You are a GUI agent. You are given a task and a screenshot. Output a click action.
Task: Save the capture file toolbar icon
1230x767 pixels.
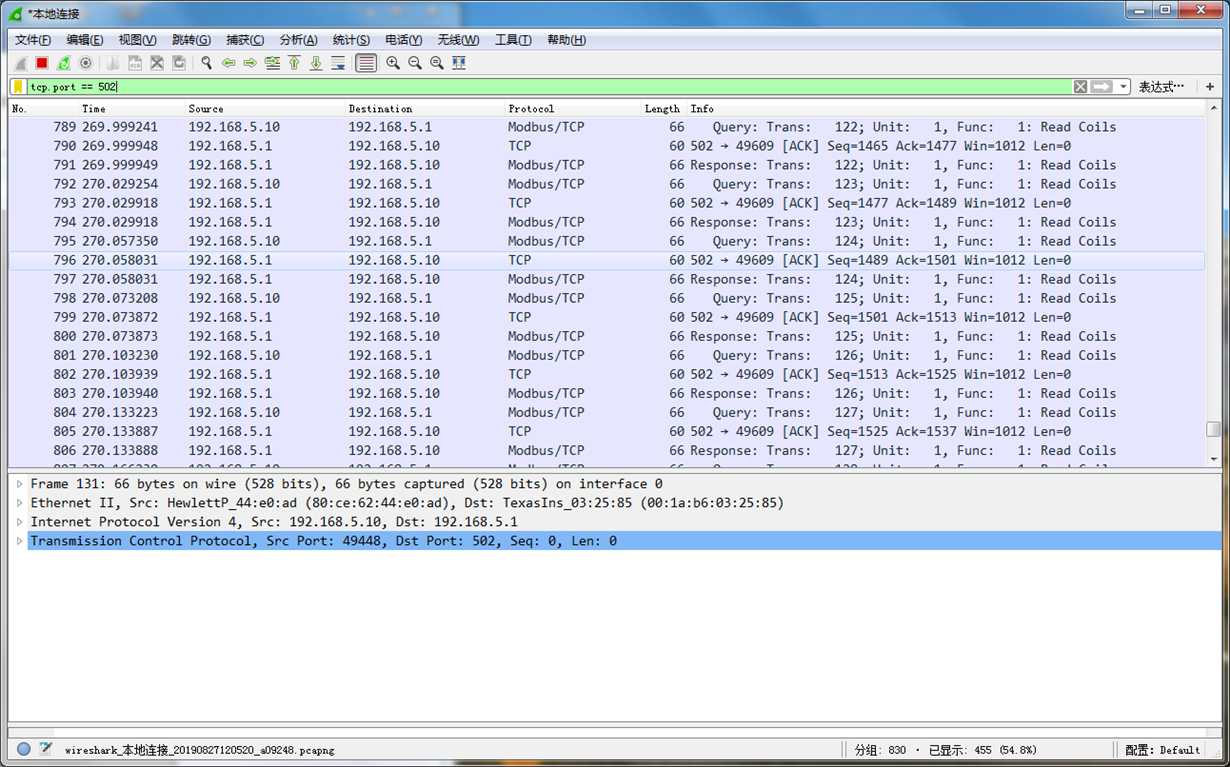point(135,63)
